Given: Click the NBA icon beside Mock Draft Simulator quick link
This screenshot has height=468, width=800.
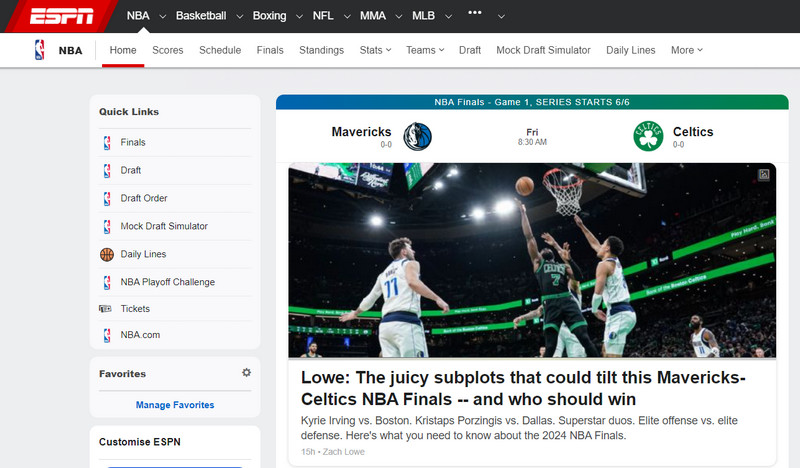Looking at the screenshot, I should click(107, 226).
